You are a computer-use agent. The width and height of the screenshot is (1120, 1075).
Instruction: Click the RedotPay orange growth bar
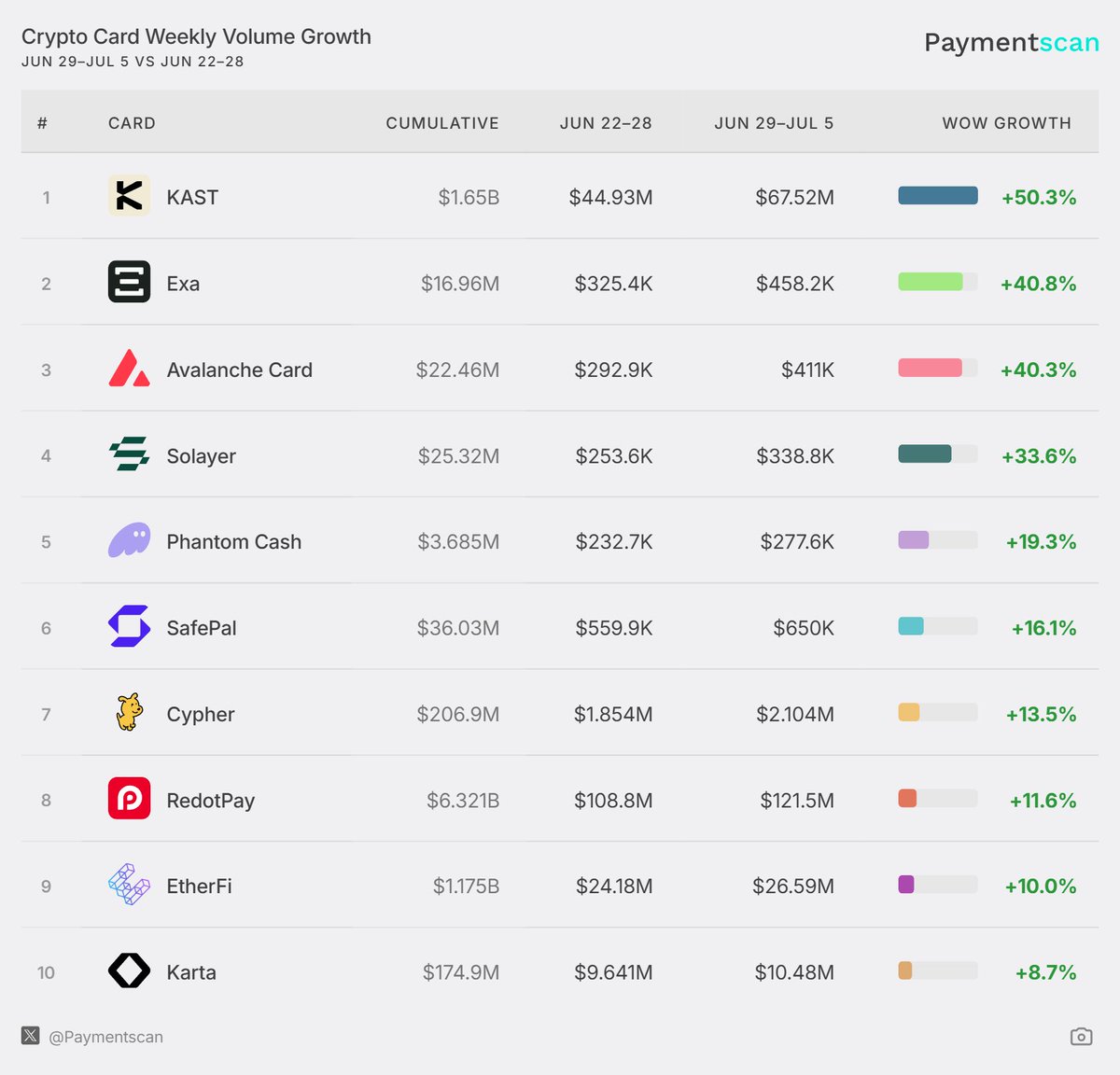(x=907, y=798)
